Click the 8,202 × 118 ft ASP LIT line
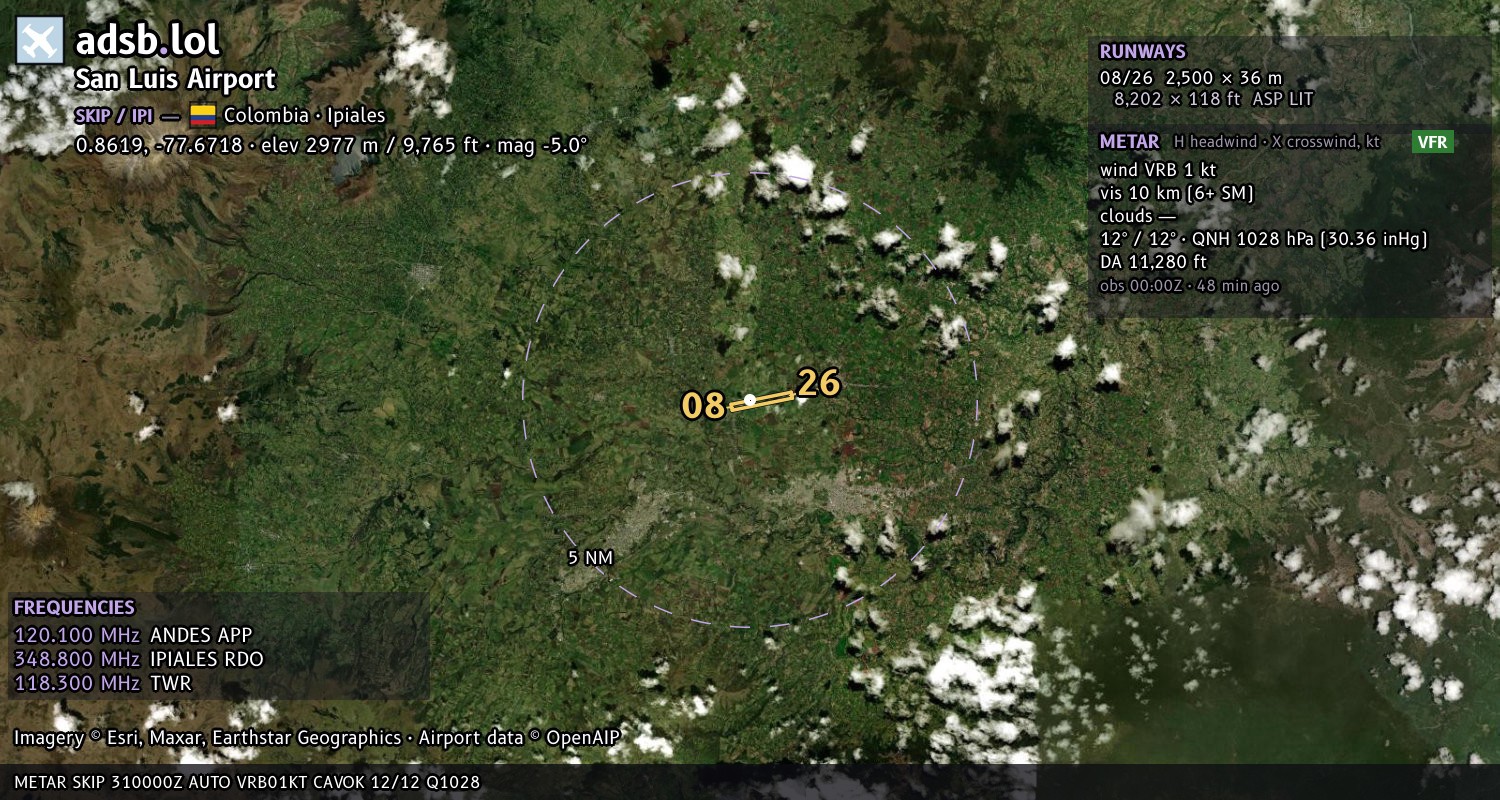 tap(1213, 99)
